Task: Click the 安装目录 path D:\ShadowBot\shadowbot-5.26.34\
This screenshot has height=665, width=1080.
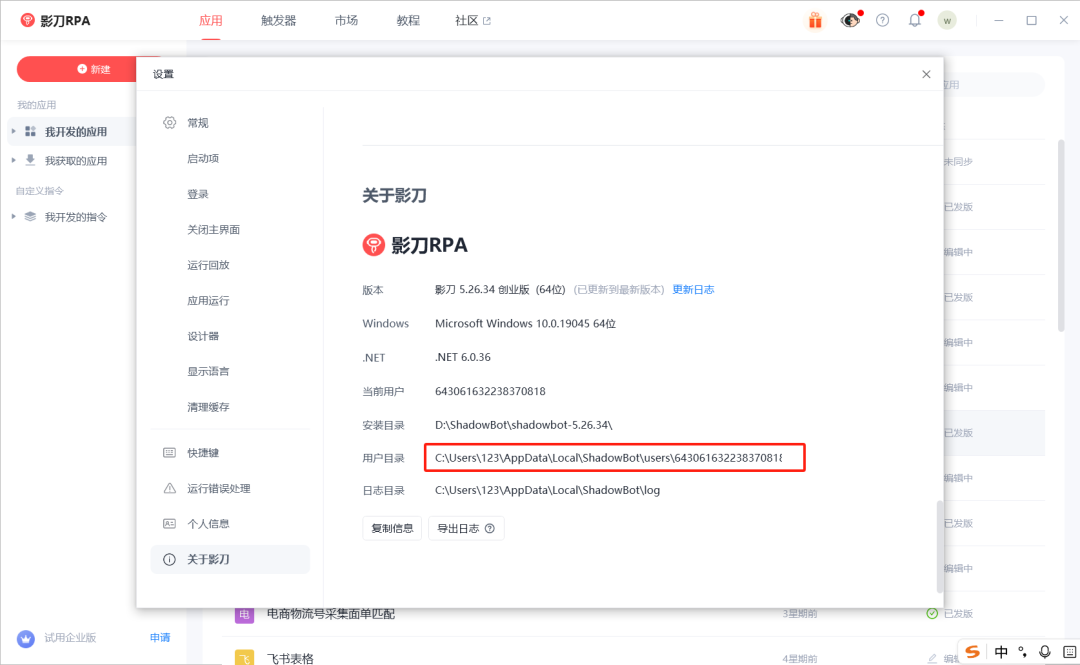Action: 523,424
